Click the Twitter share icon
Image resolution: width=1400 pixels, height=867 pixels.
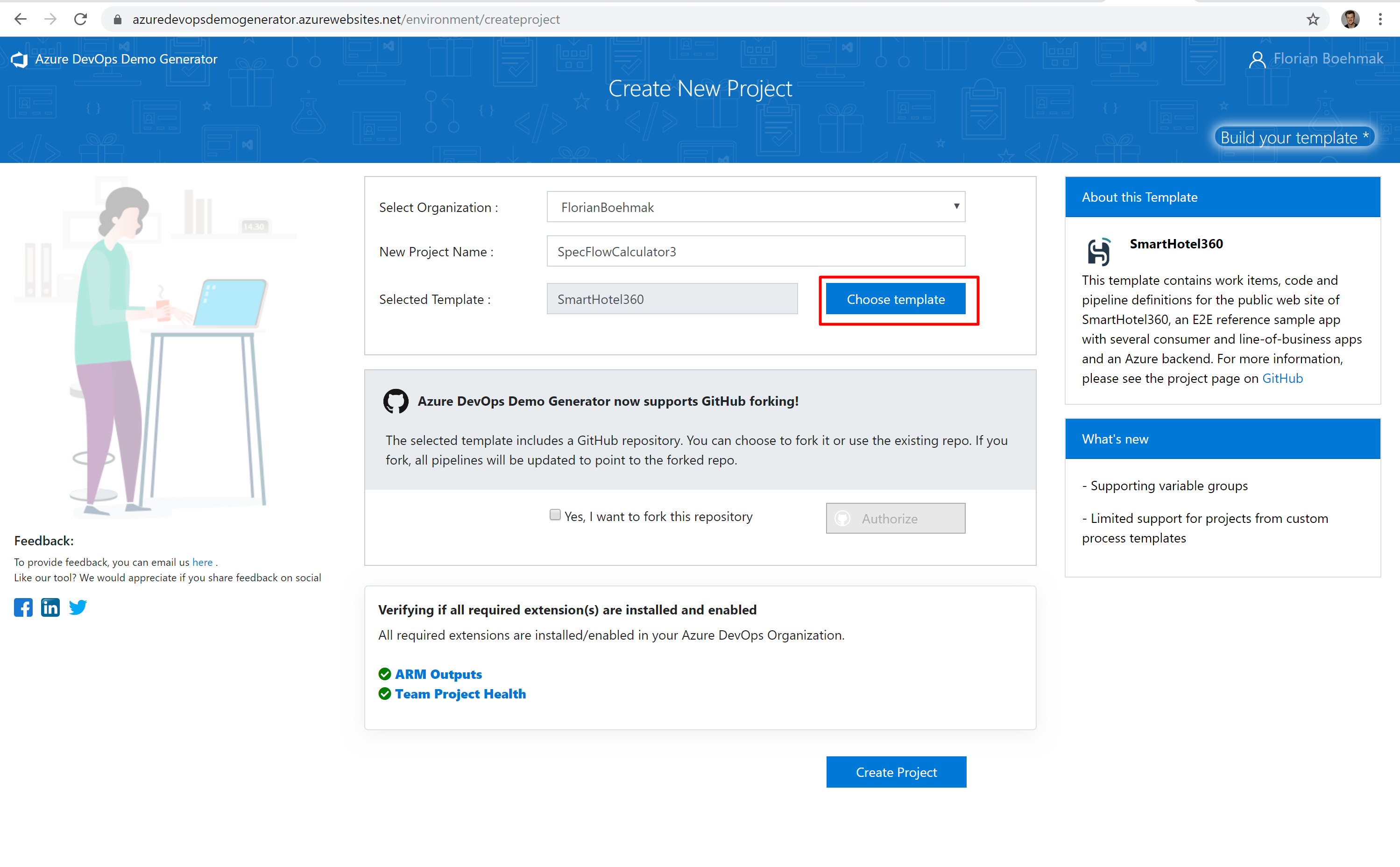pos(78,607)
